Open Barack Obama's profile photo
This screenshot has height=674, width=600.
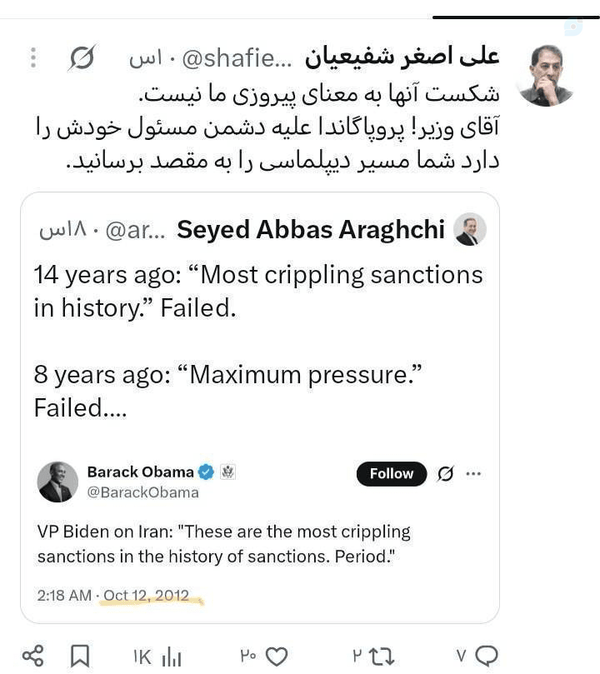click(x=58, y=482)
